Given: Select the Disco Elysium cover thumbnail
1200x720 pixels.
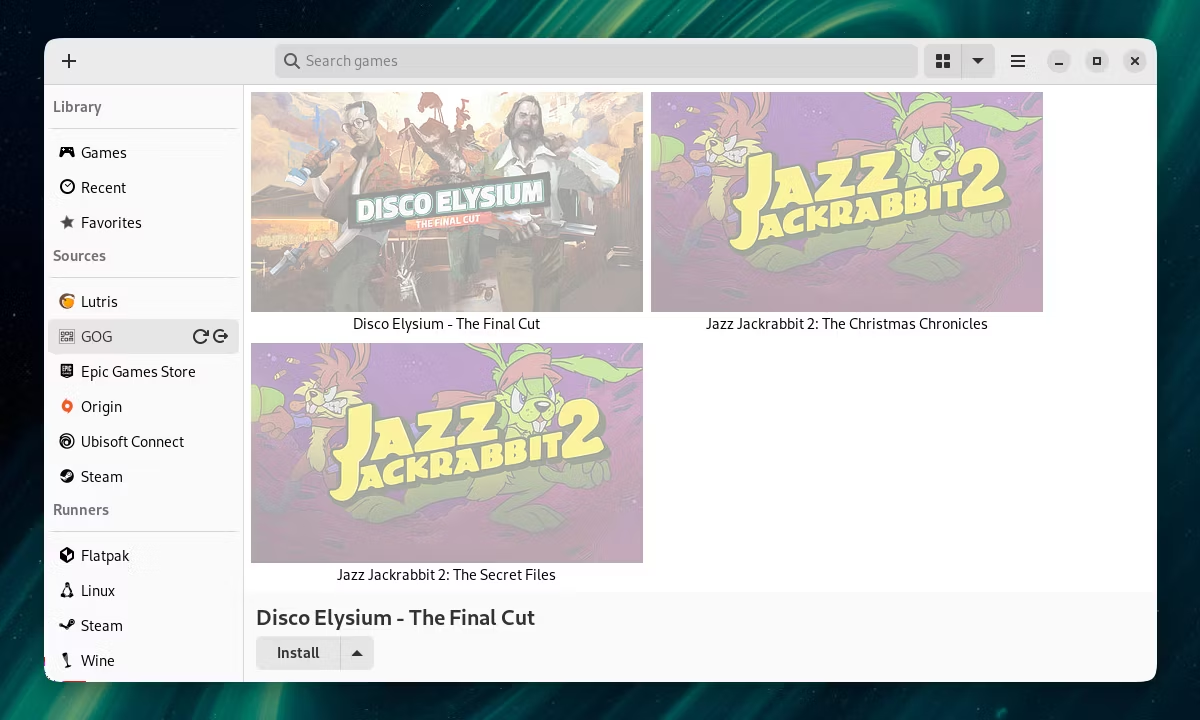Looking at the screenshot, I should pyautogui.click(x=447, y=202).
